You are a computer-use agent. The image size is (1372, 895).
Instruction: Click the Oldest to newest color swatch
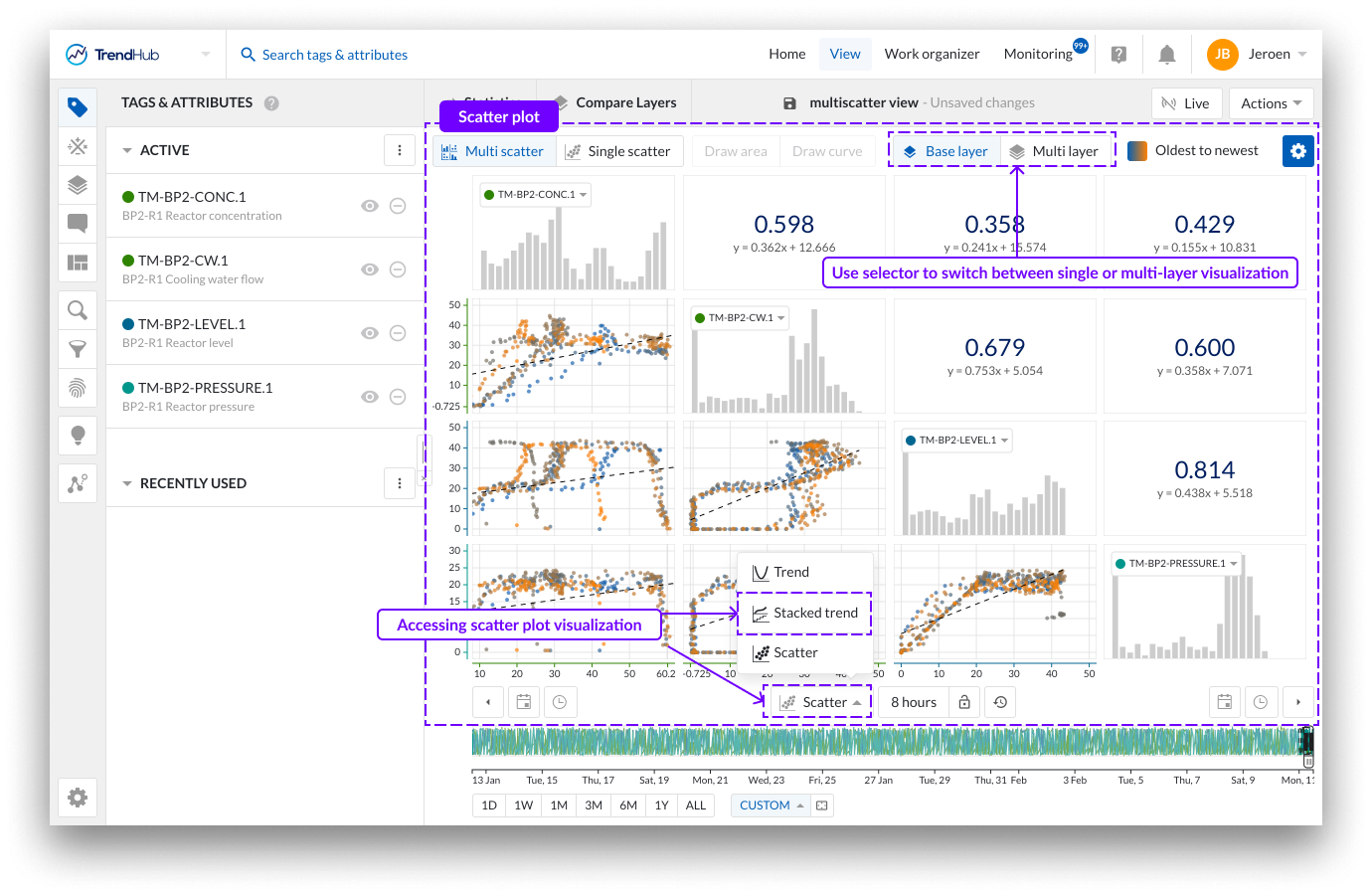tap(1137, 151)
